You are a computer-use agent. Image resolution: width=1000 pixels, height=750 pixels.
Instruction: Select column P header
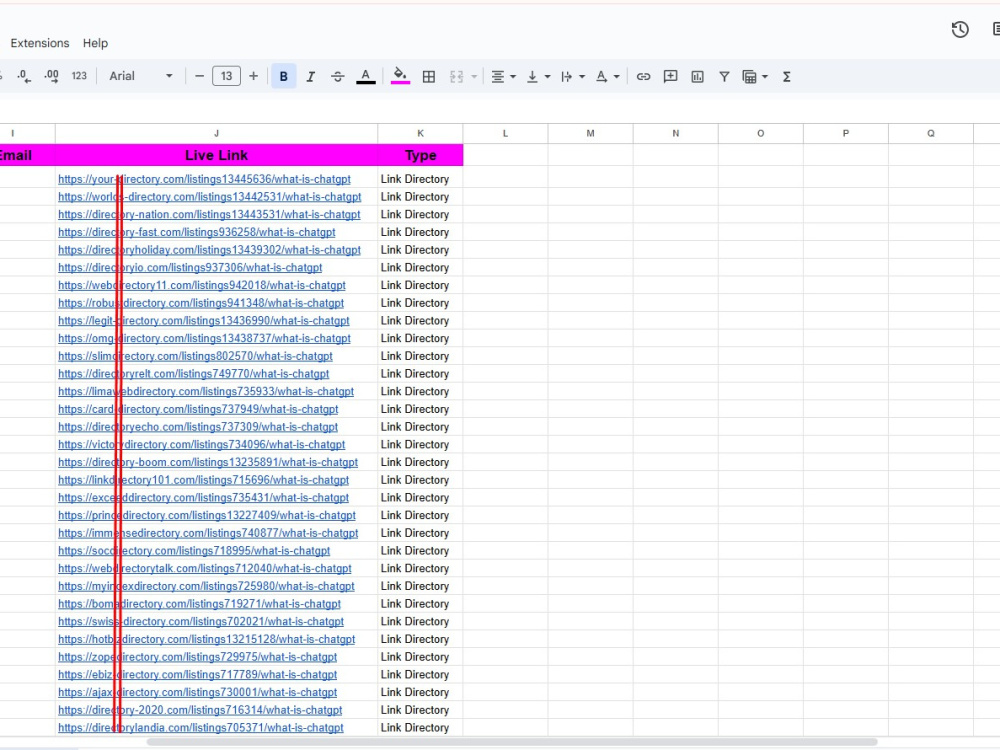846,133
